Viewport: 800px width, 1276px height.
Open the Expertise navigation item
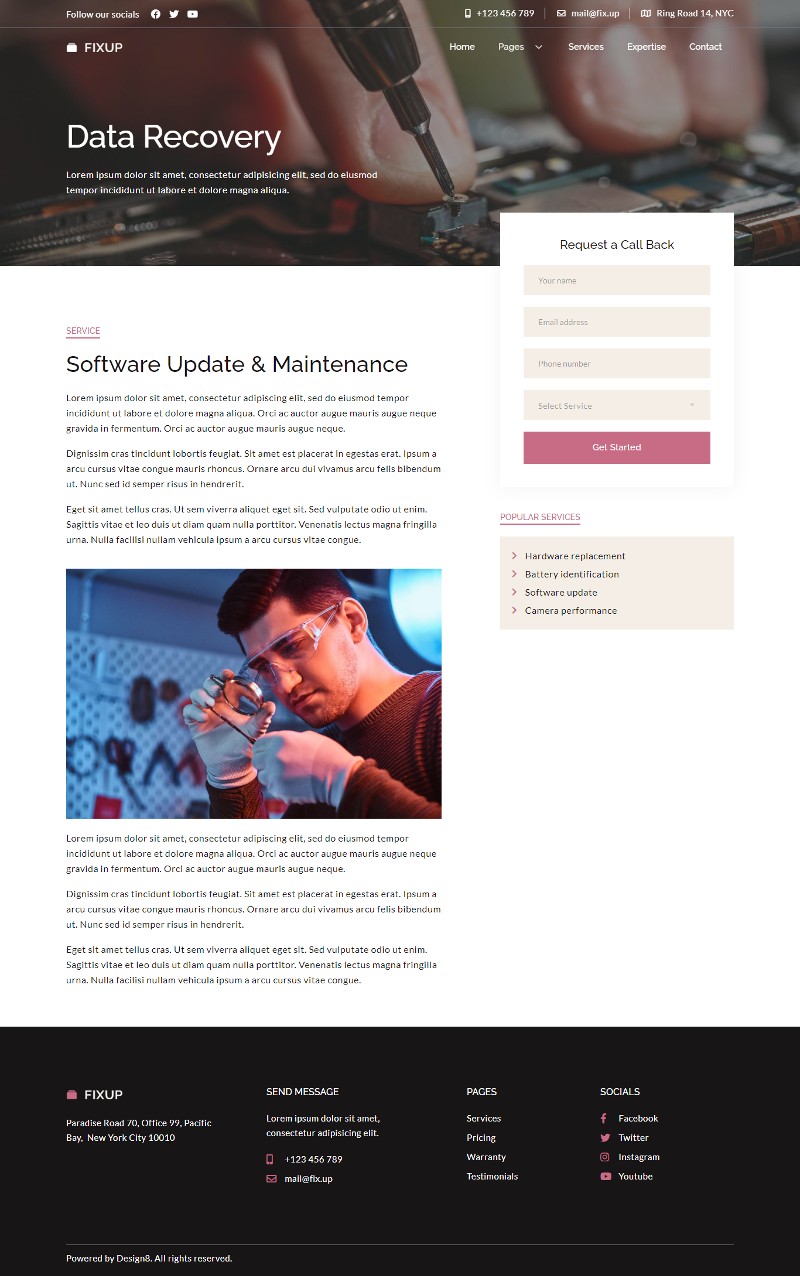click(646, 47)
